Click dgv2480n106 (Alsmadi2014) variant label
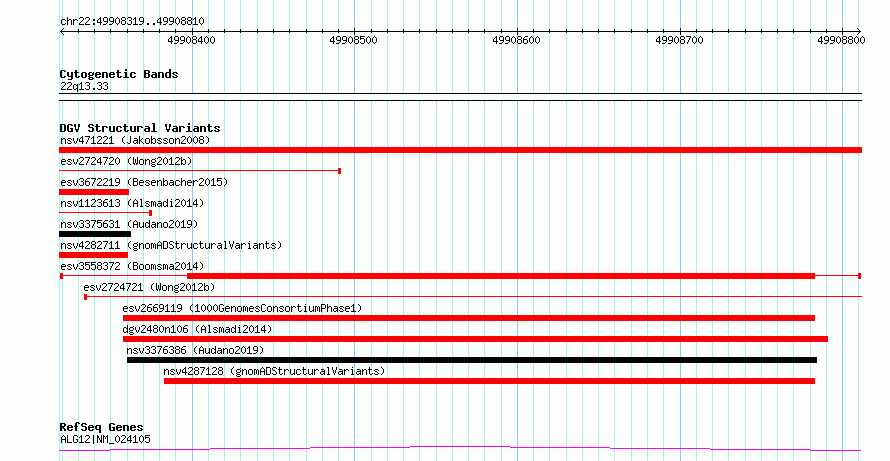This screenshot has width=890, height=461. pos(198,329)
